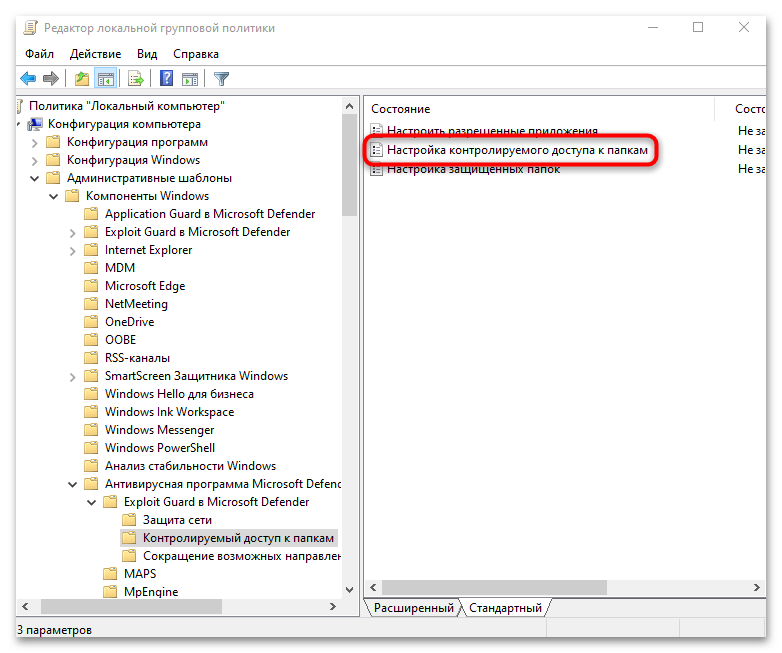
Task: Open the Файл menu
Action: pyautogui.click(x=39, y=54)
